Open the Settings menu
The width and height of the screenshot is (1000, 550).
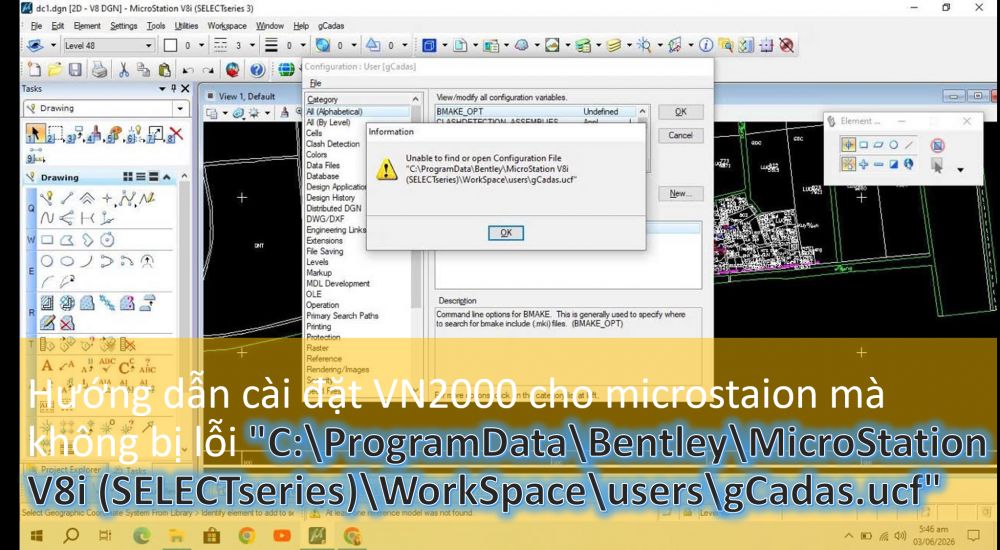coord(123,26)
